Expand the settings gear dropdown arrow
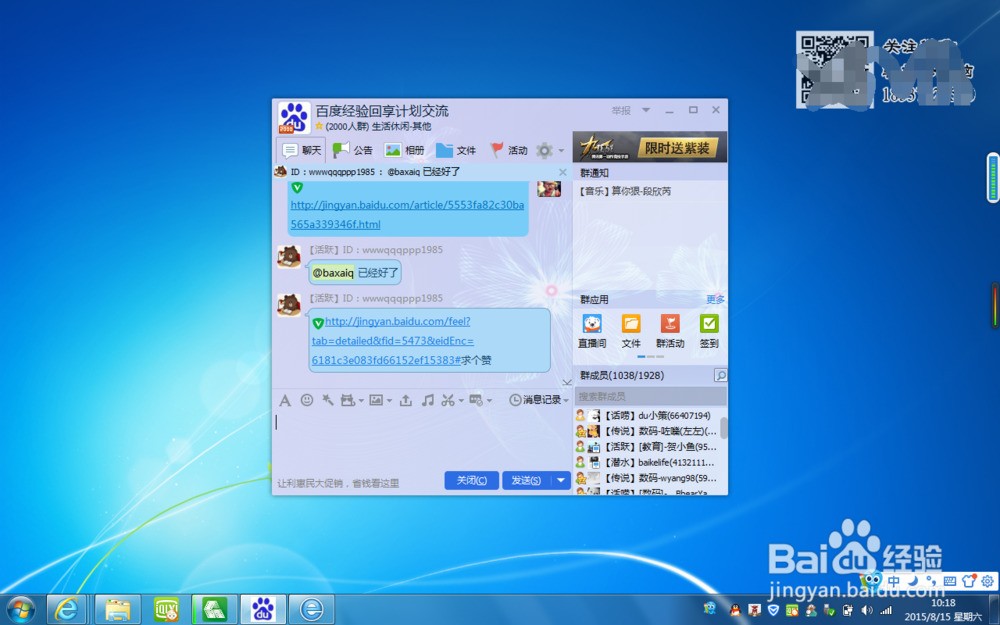The image size is (1000, 625). pos(561,151)
